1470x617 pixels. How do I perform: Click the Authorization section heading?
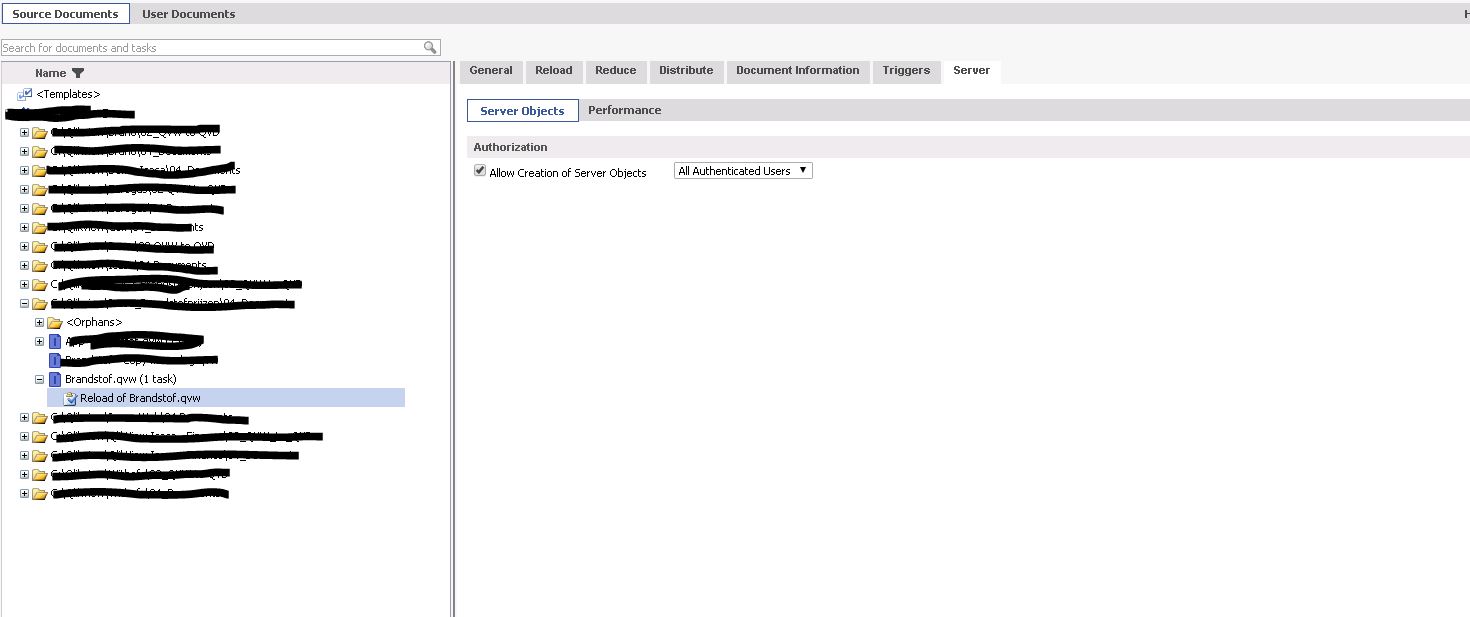[510, 147]
